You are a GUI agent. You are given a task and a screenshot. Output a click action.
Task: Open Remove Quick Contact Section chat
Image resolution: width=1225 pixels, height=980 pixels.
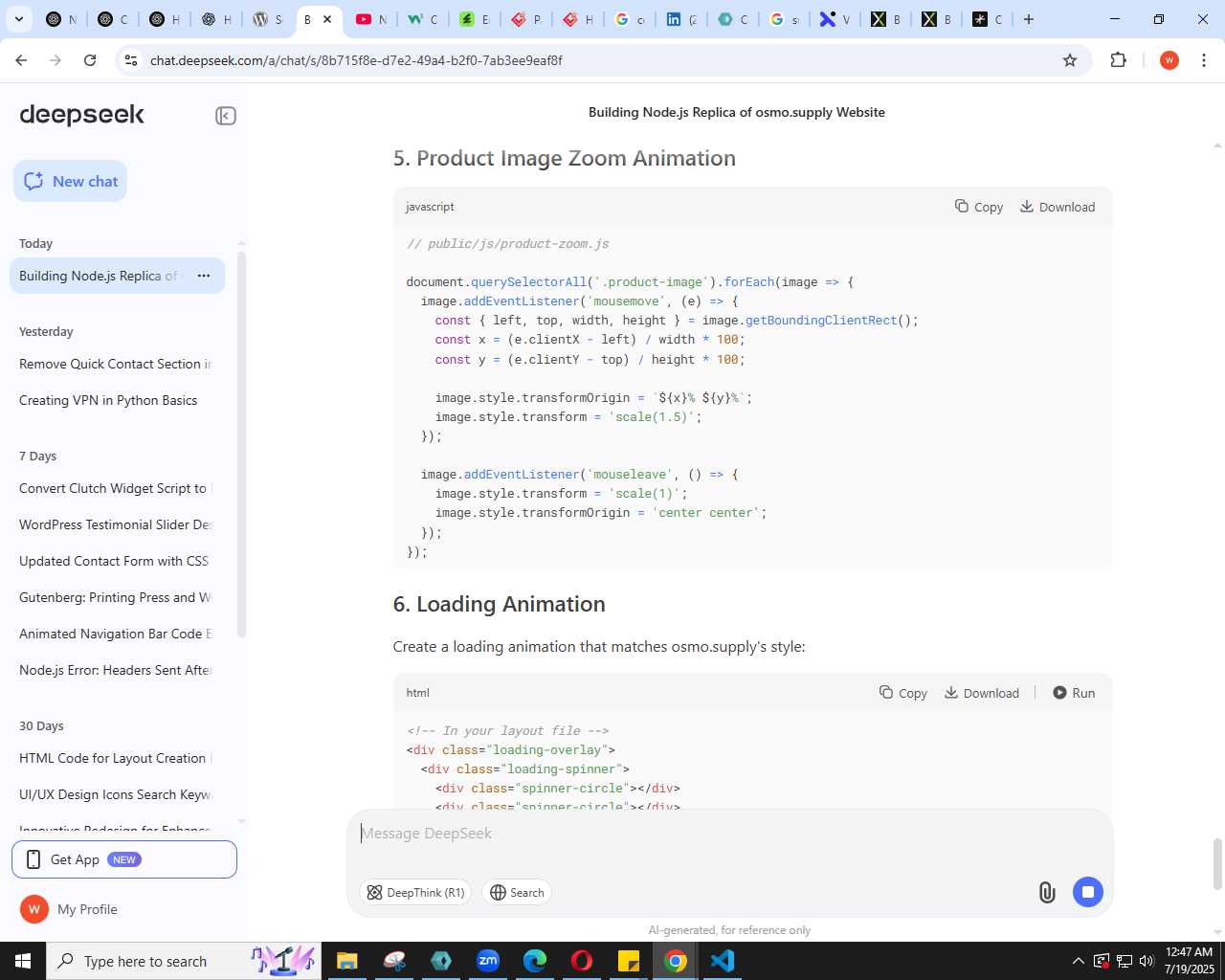tap(116, 364)
